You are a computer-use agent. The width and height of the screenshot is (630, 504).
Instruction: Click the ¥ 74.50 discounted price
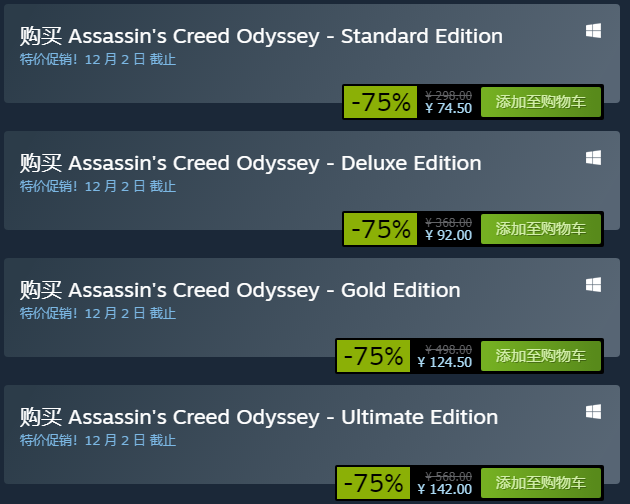point(448,108)
